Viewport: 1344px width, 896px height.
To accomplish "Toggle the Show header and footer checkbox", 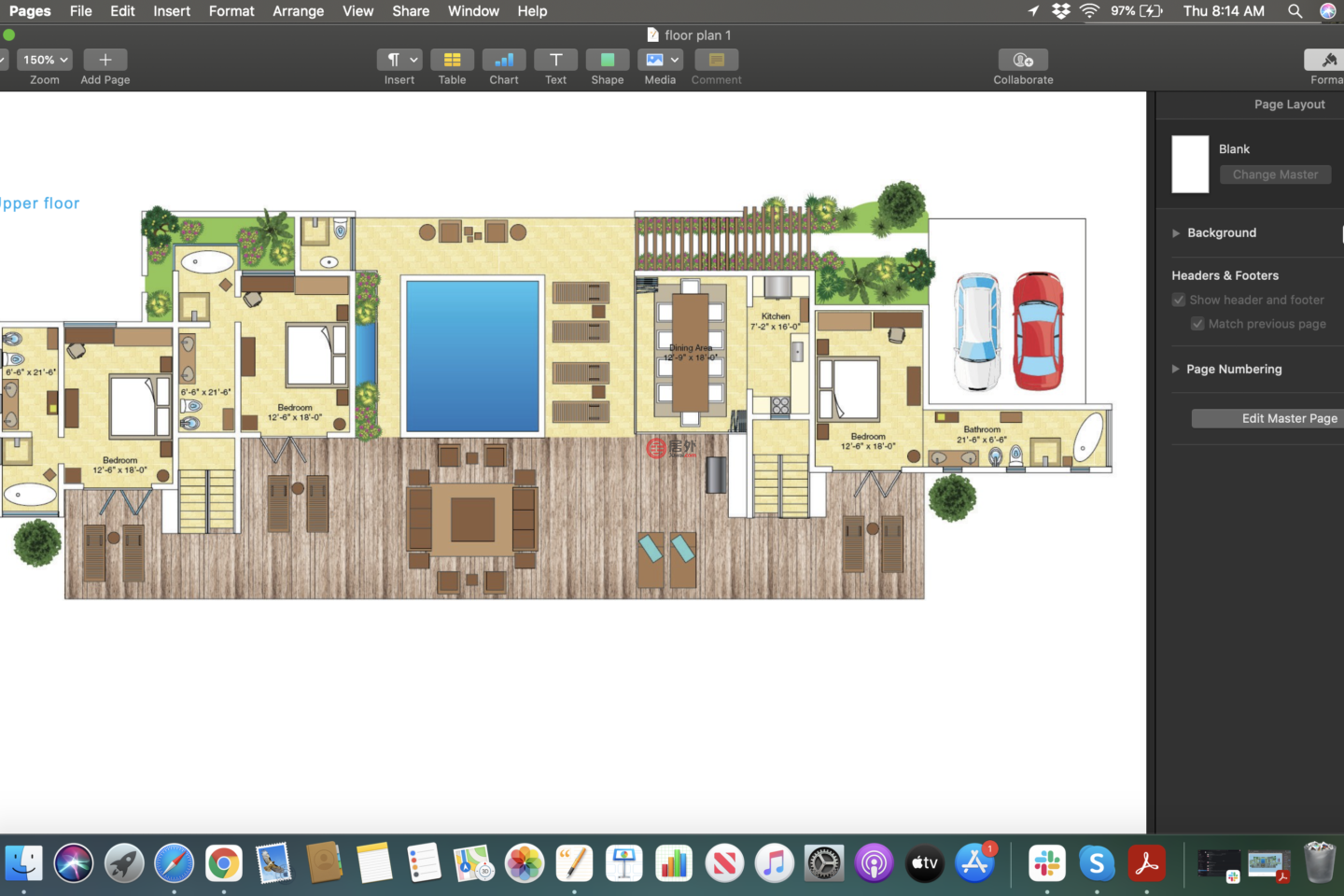I will (x=1179, y=300).
